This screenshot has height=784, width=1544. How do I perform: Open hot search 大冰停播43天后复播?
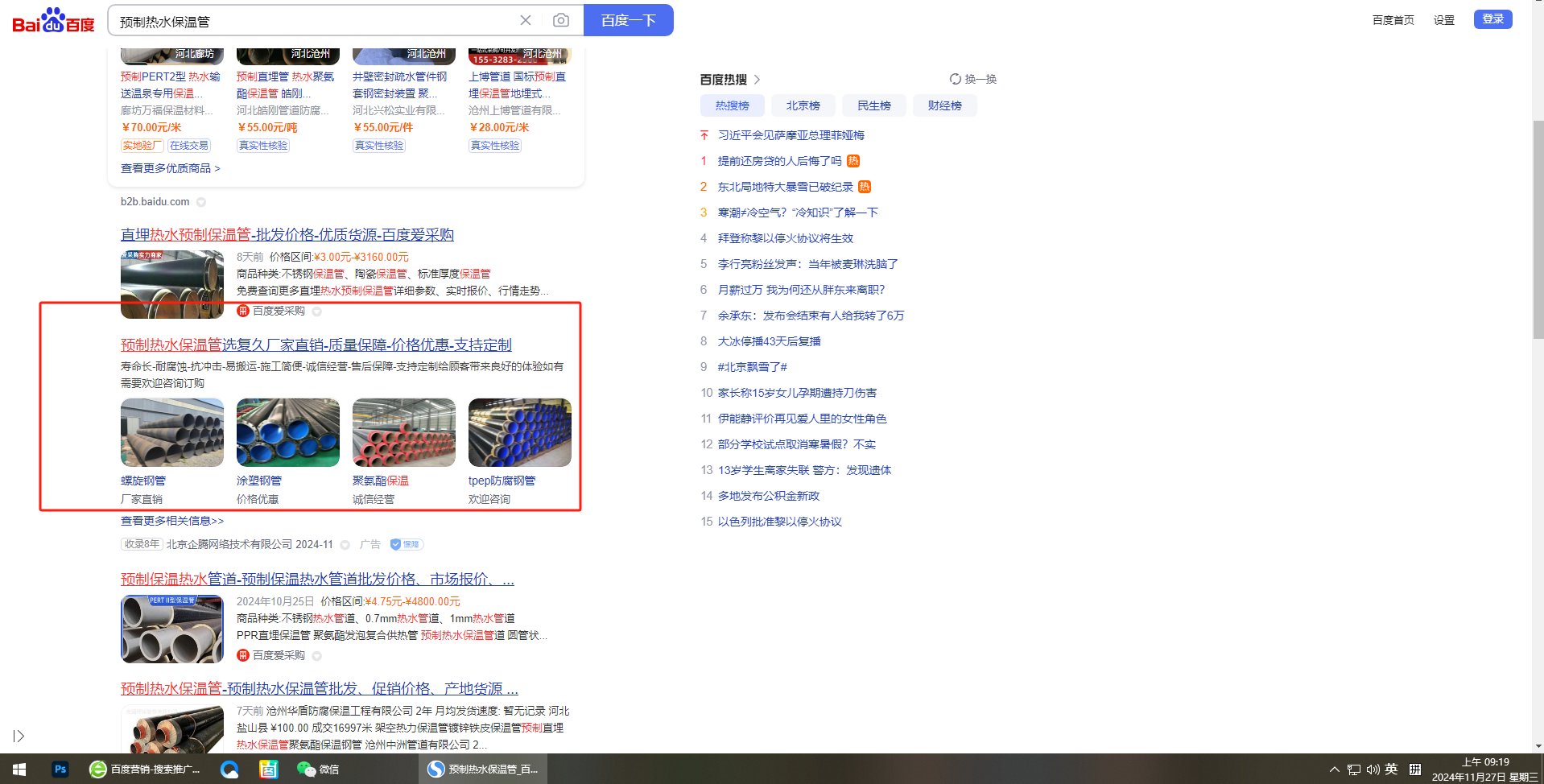coord(770,341)
